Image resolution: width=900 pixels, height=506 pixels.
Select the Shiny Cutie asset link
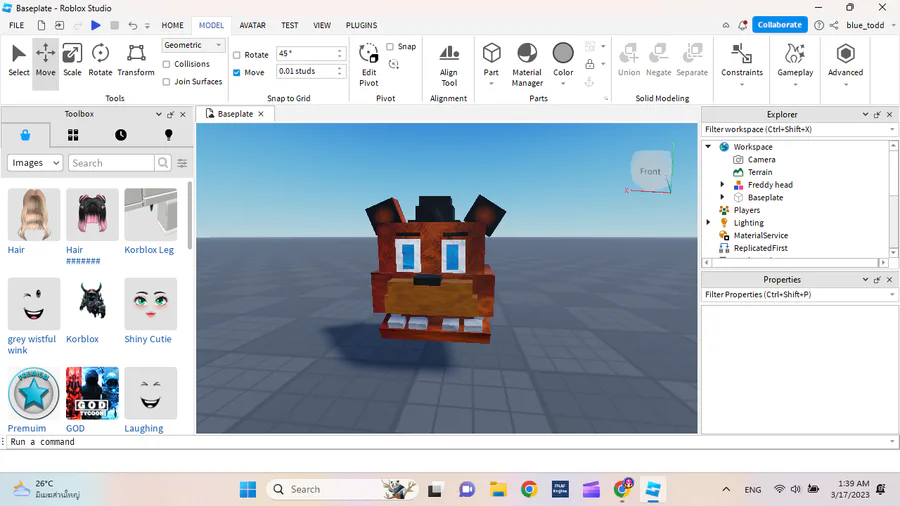148,339
